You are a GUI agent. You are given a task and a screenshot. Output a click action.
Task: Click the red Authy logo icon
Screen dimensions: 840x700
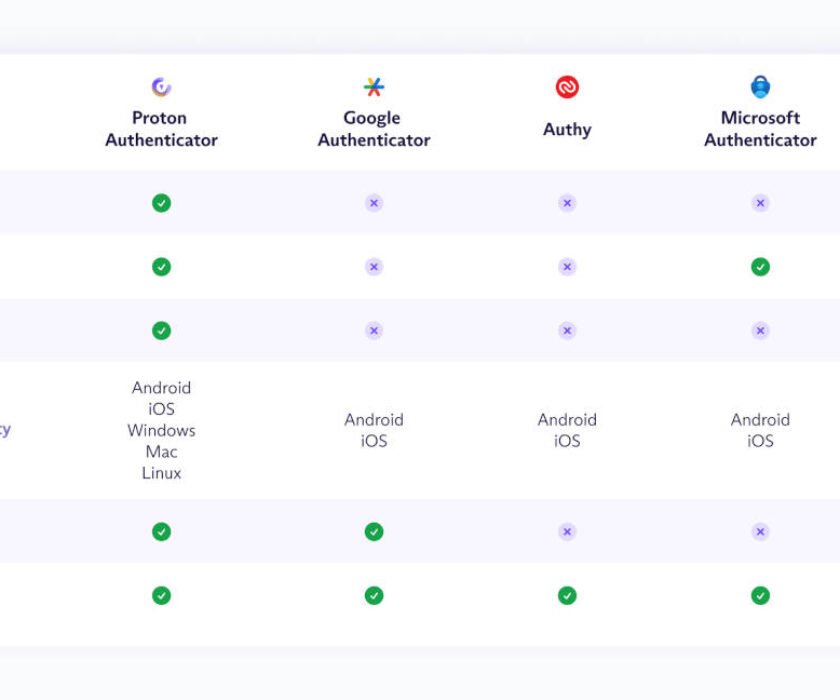567,87
